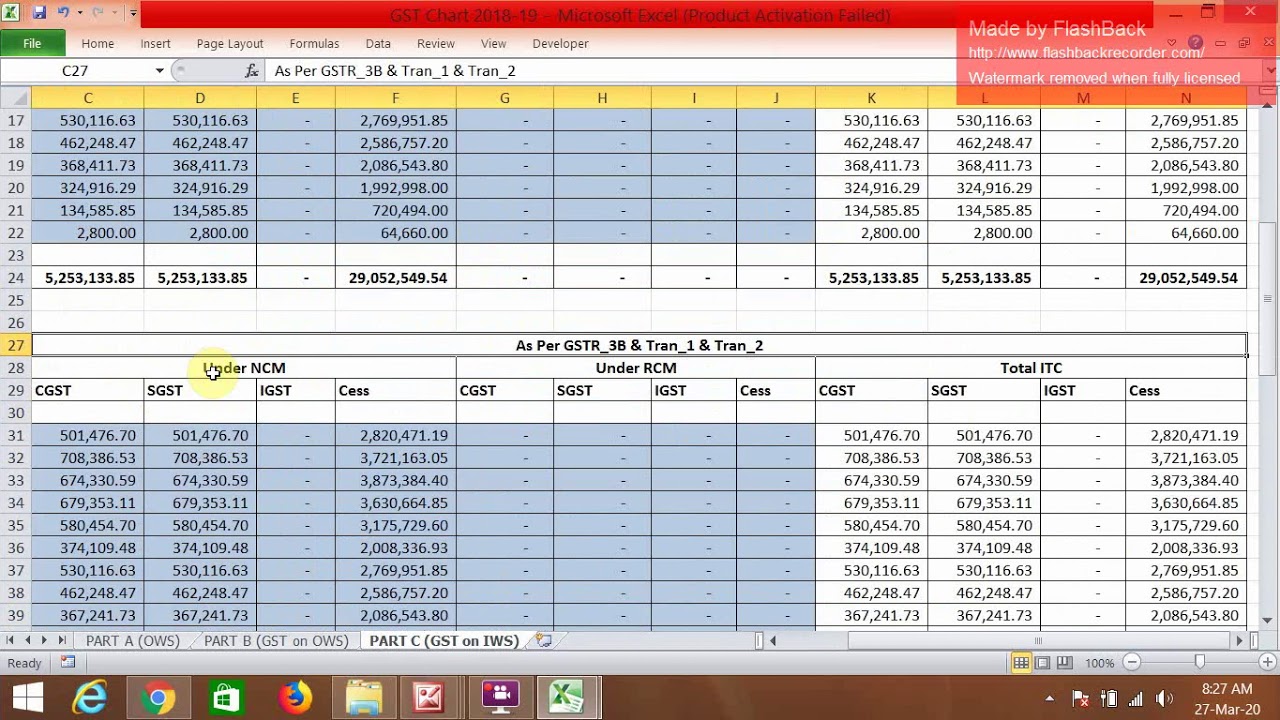This screenshot has height=720, width=1280.
Task: Adjust the zoom slider handle
Action: (x=1200, y=662)
